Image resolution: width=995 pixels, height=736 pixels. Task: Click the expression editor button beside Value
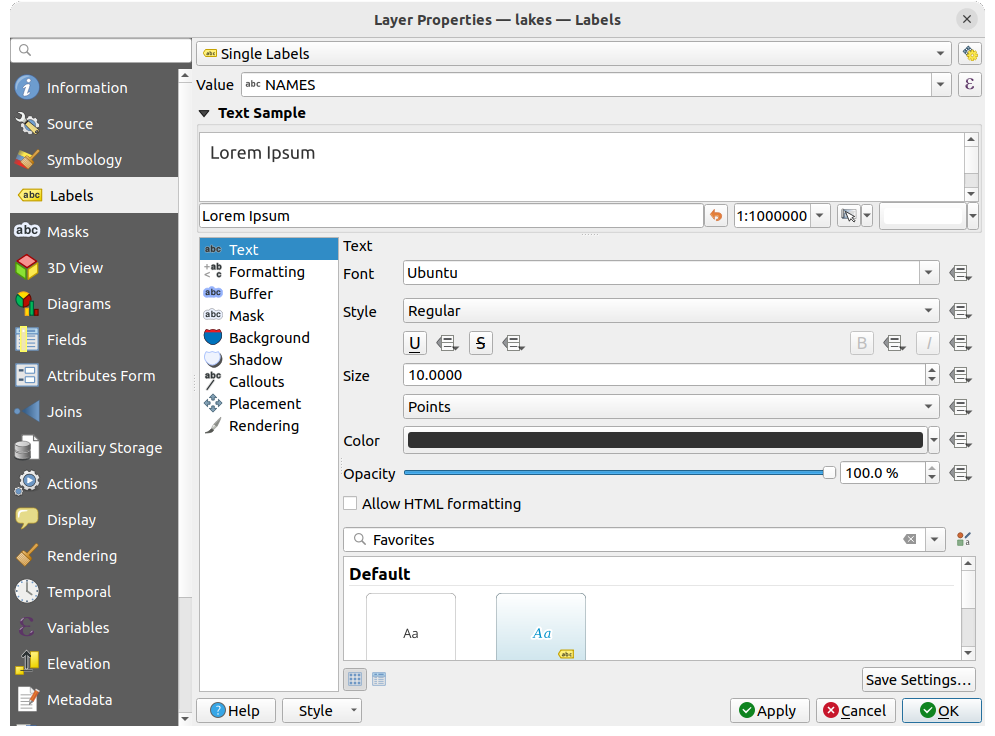(x=968, y=85)
